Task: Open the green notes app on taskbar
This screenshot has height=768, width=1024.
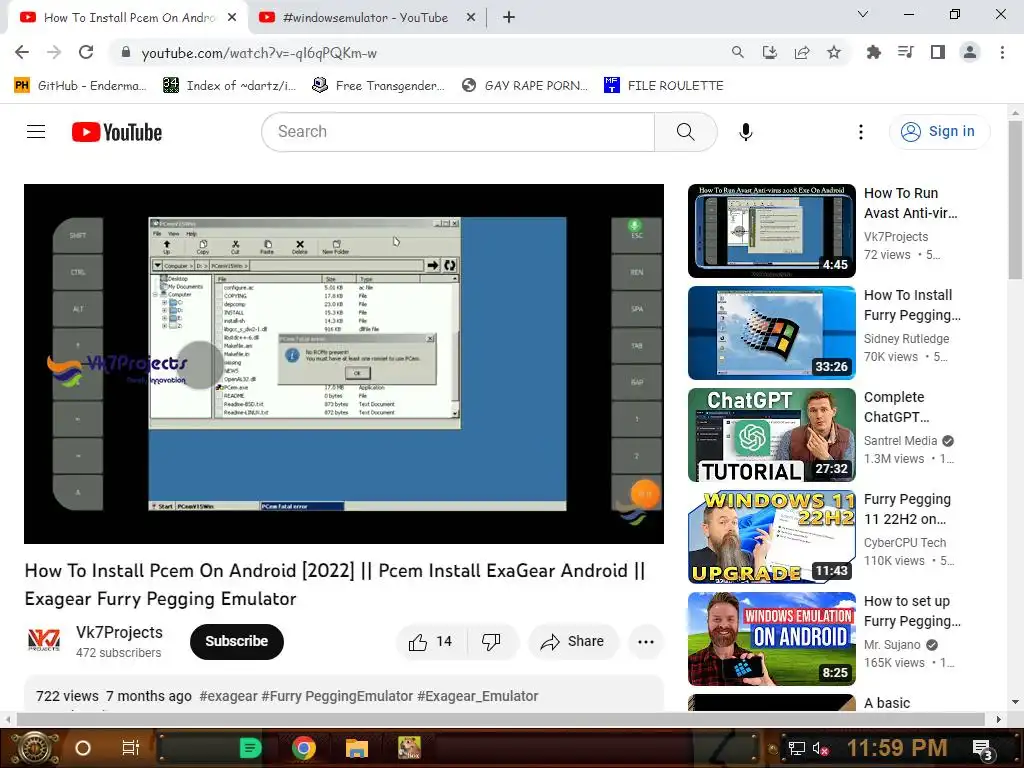Action: coord(250,748)
